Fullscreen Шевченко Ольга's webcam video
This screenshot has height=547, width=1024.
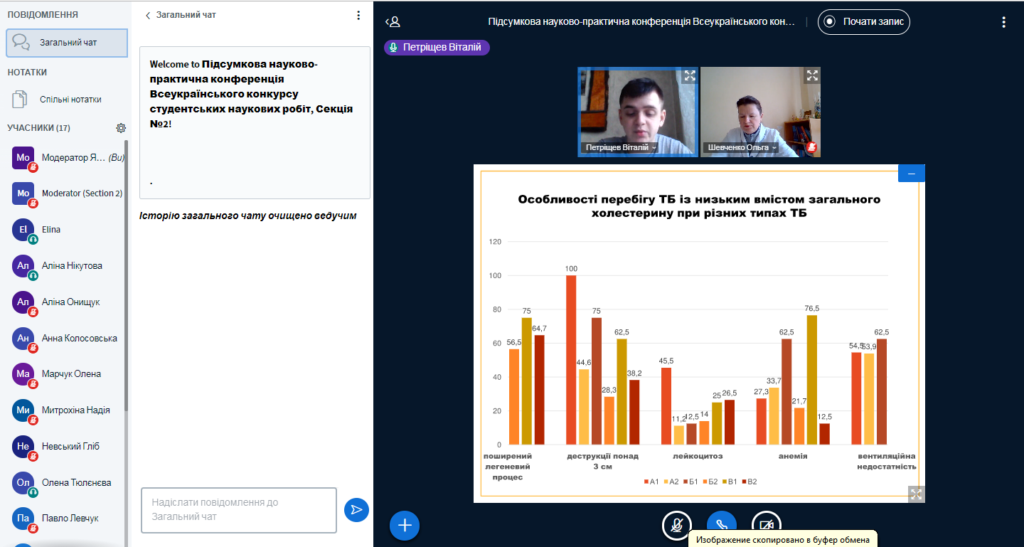811,76
